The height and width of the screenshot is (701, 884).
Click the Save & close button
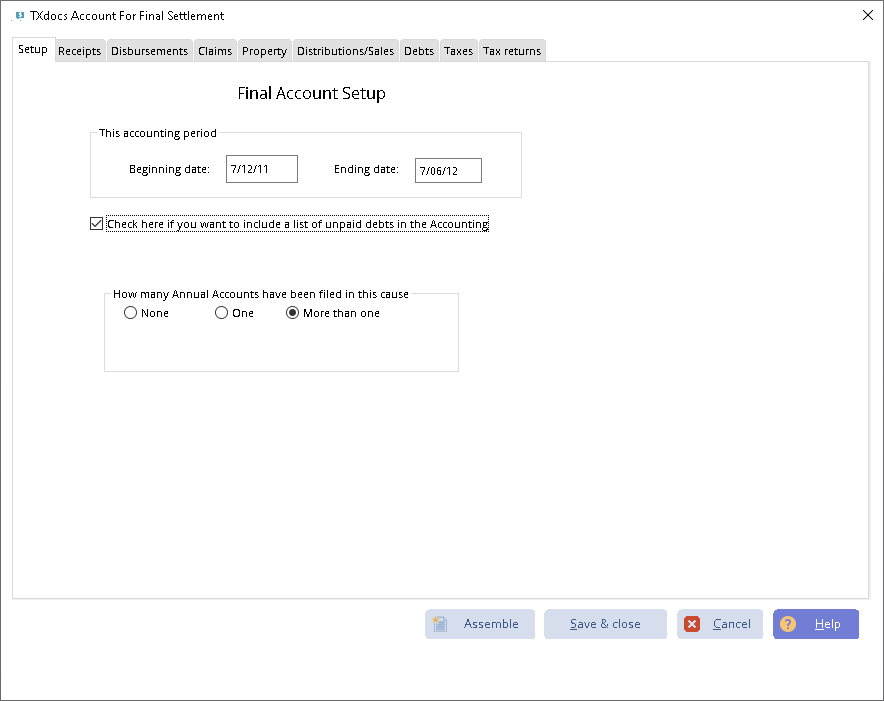tap(605, 623)
